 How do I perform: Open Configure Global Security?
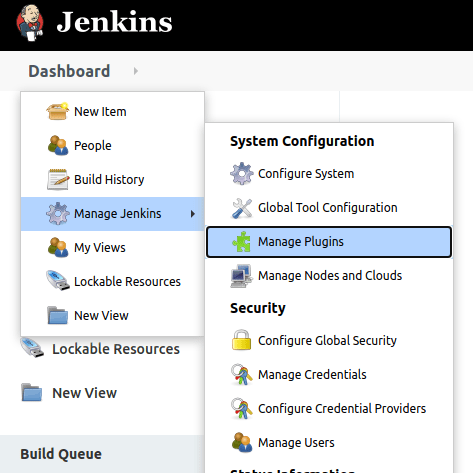pyautogui.click(x=329, y=341)
